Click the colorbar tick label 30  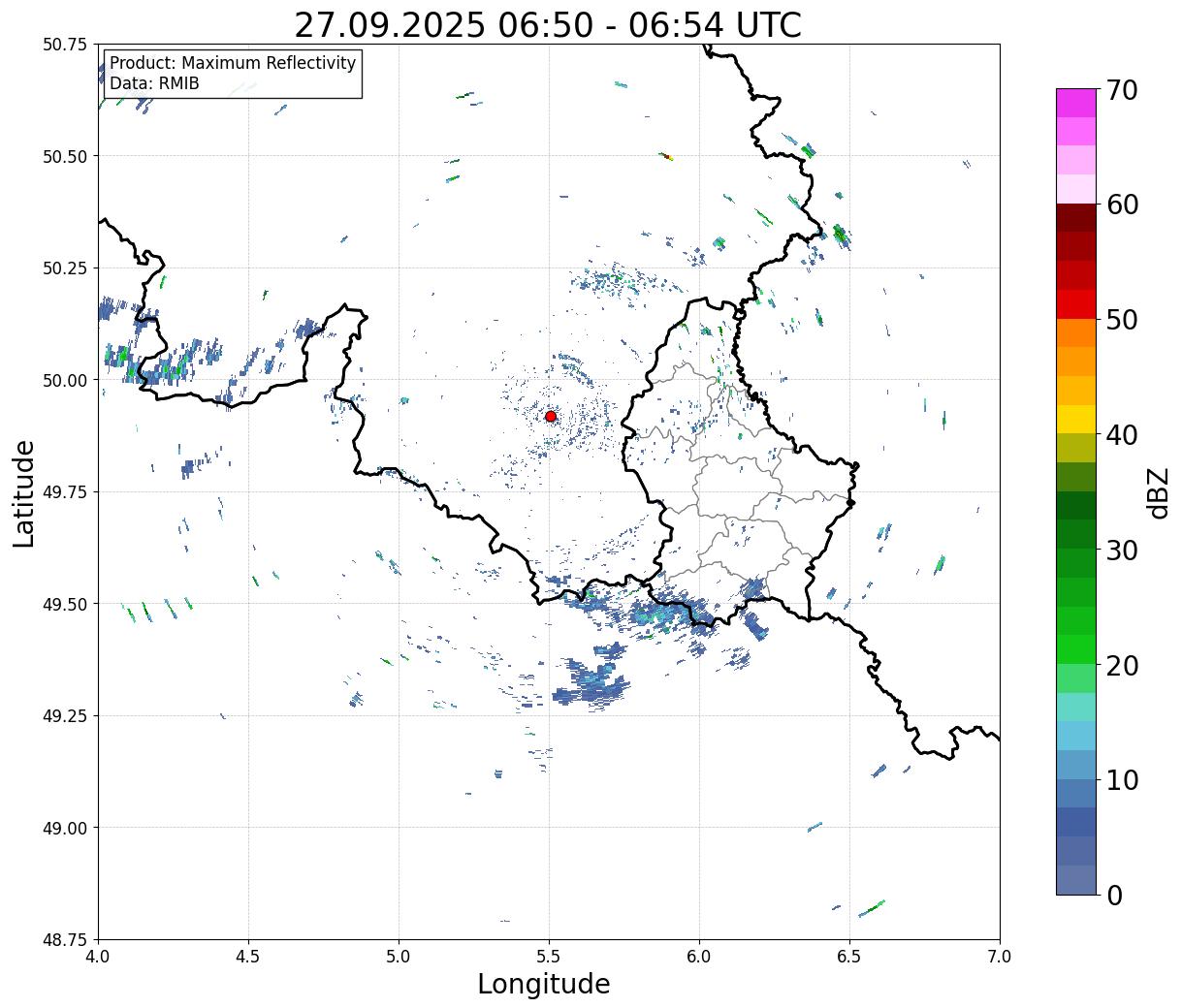click(1122, 551)
